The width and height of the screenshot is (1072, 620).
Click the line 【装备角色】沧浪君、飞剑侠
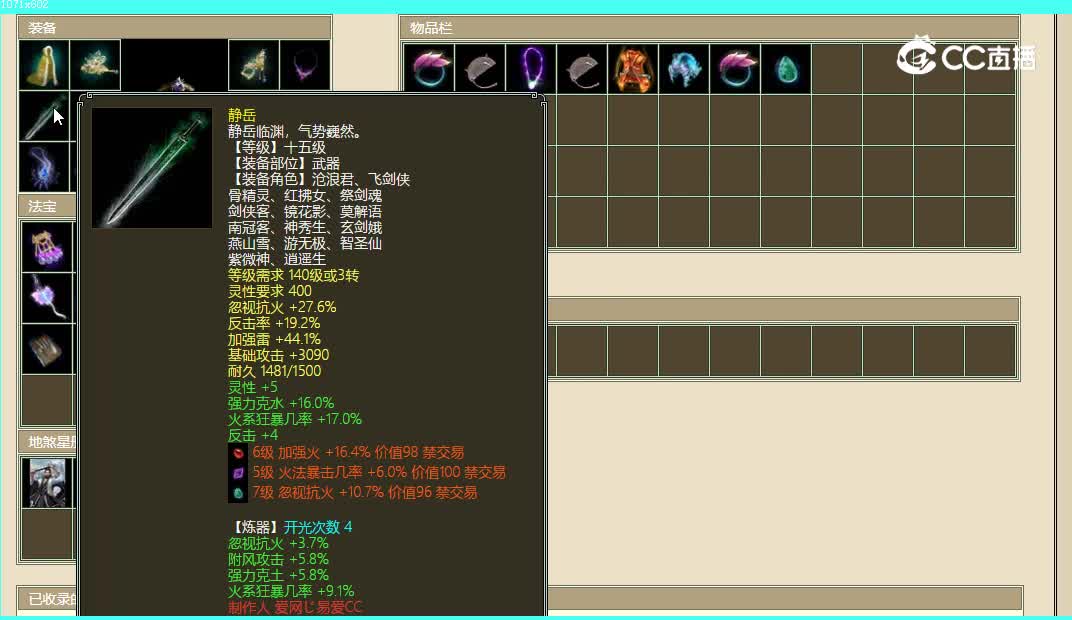319,179
